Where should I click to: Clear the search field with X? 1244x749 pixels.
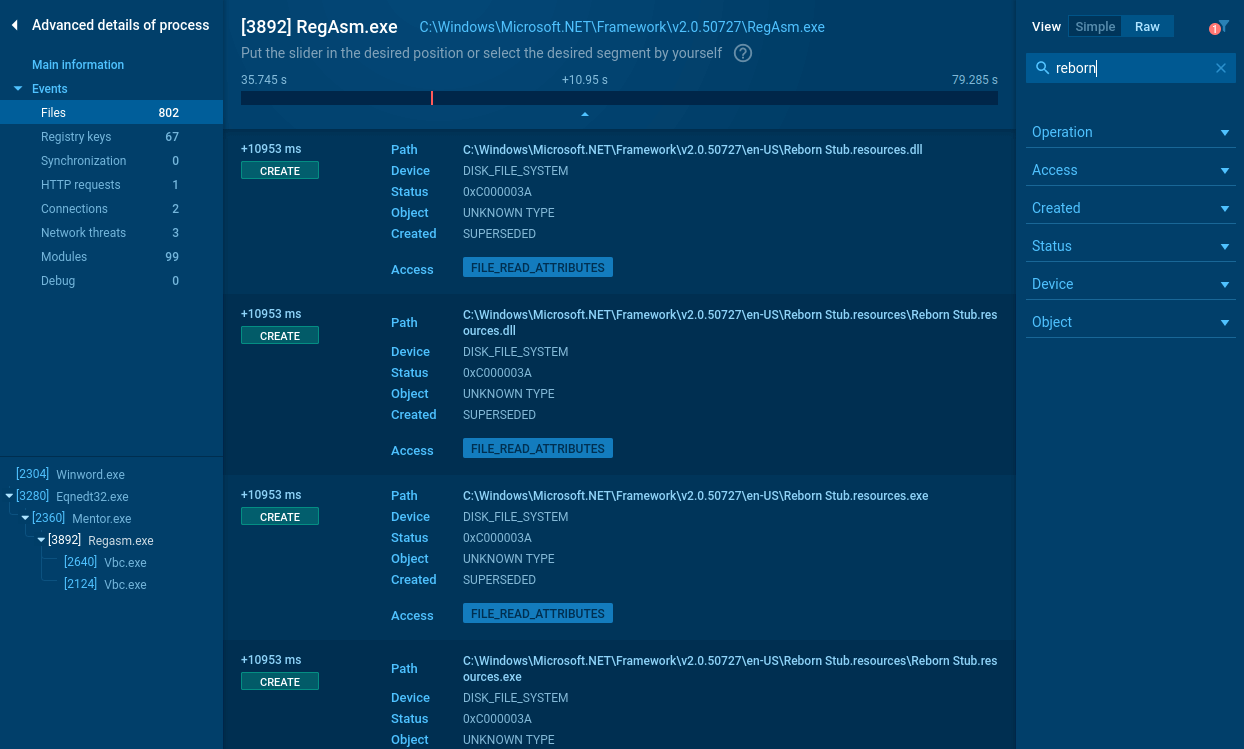(x=1220, y=68)
